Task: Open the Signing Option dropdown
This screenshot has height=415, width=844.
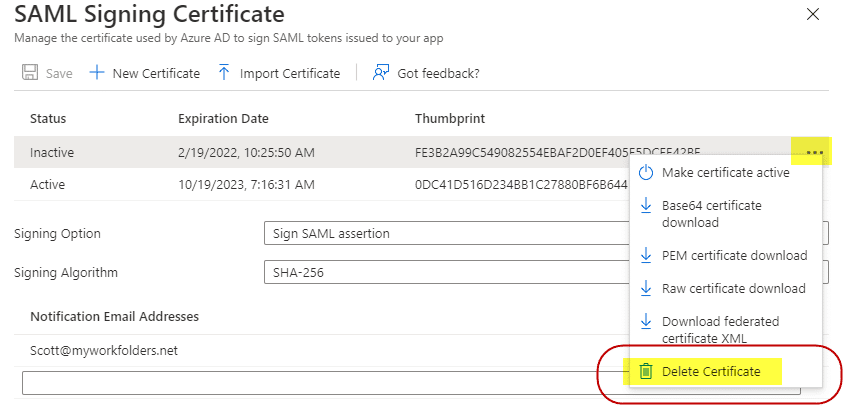Action: [440, 234]
